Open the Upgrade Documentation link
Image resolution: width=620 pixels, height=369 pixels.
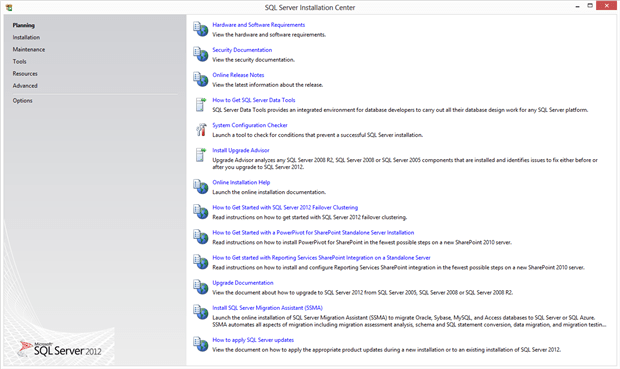click(x=243, y=283)
